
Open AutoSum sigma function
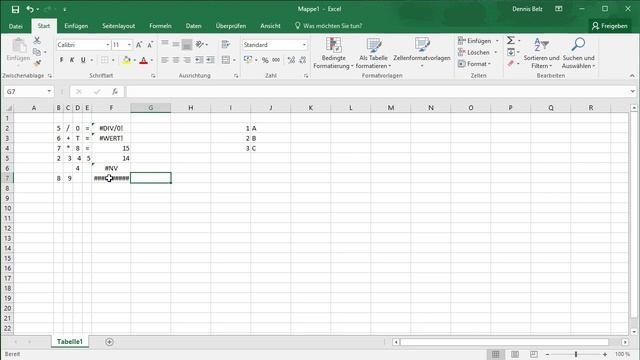pyautogui.click(x=511, y=40)
